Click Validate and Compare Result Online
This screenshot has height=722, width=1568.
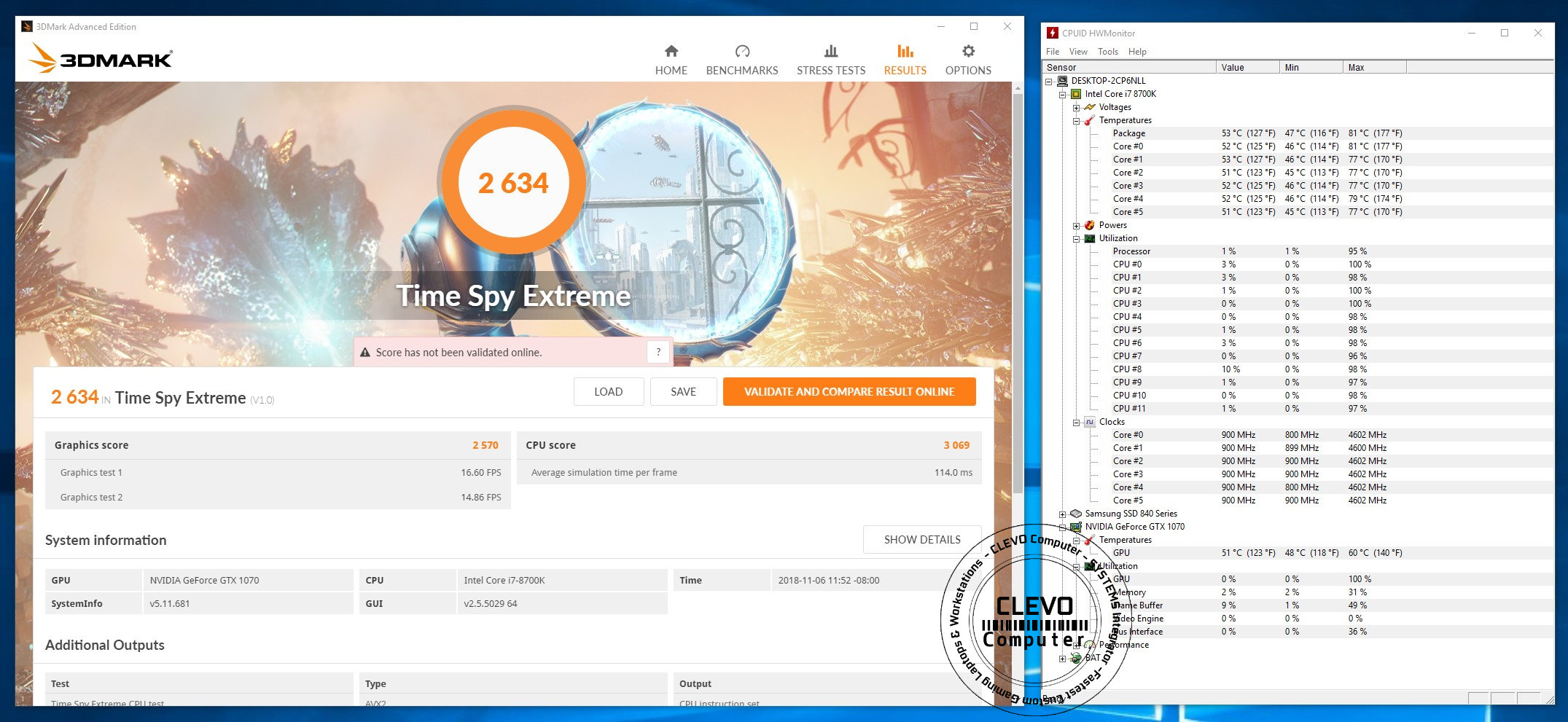(x=849, y=391)
